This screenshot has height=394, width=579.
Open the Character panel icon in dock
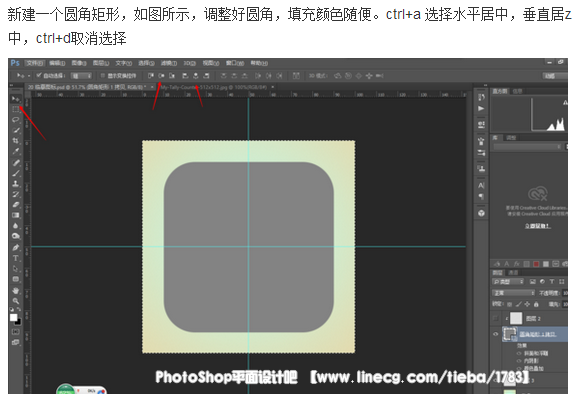[x=481, y=185]
